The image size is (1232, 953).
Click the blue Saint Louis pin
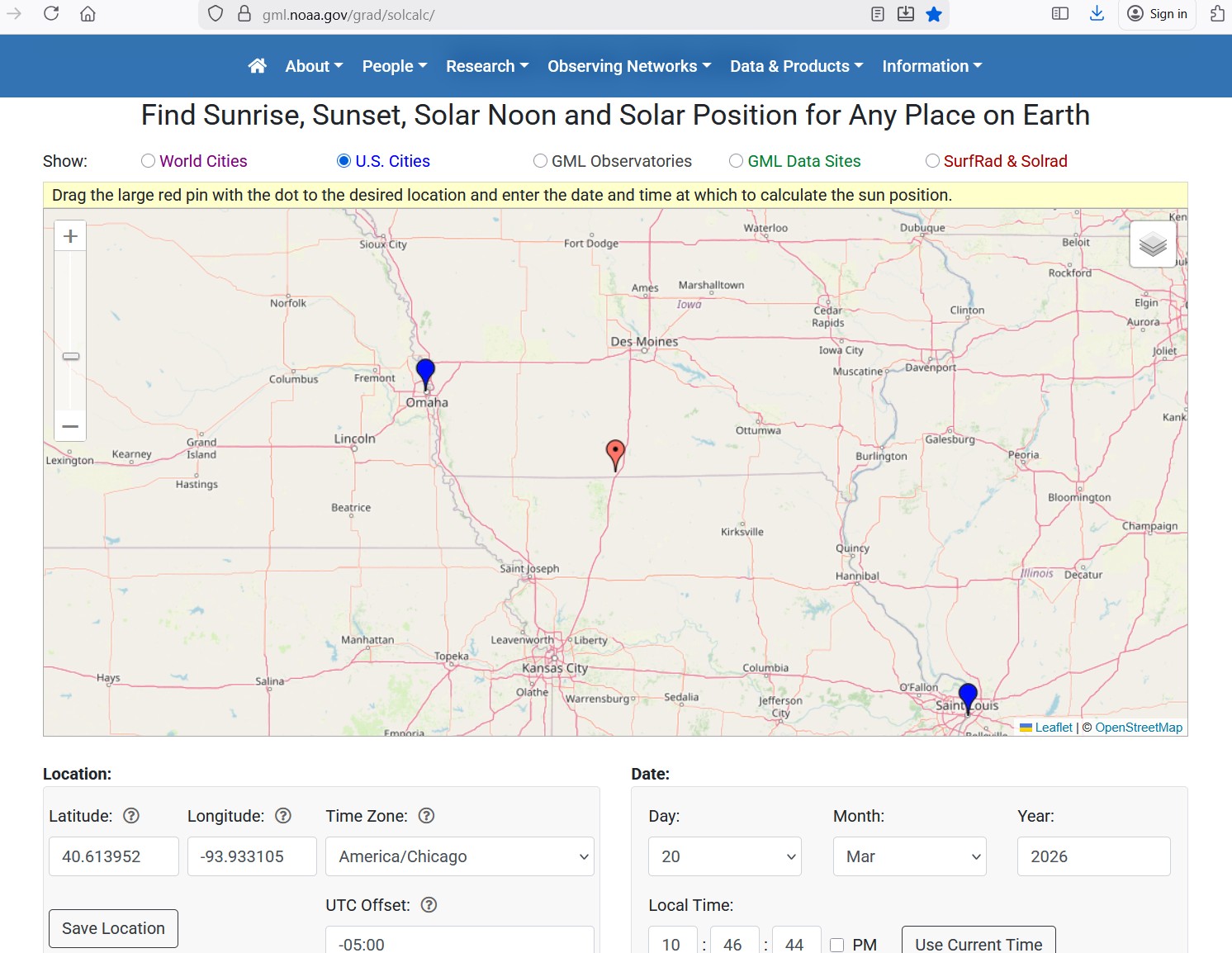[968, 696]
